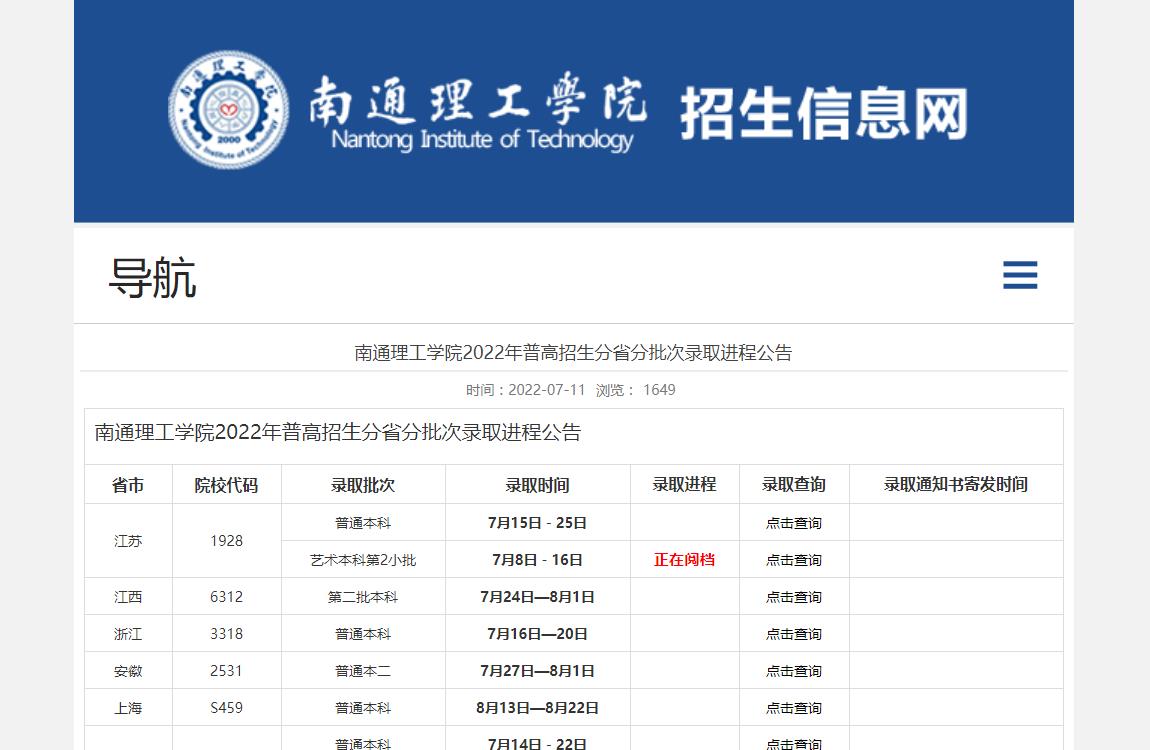Click the 录取通知书寄发时间 column header
The image size is (1150, 750).
(x=956, y=485)
